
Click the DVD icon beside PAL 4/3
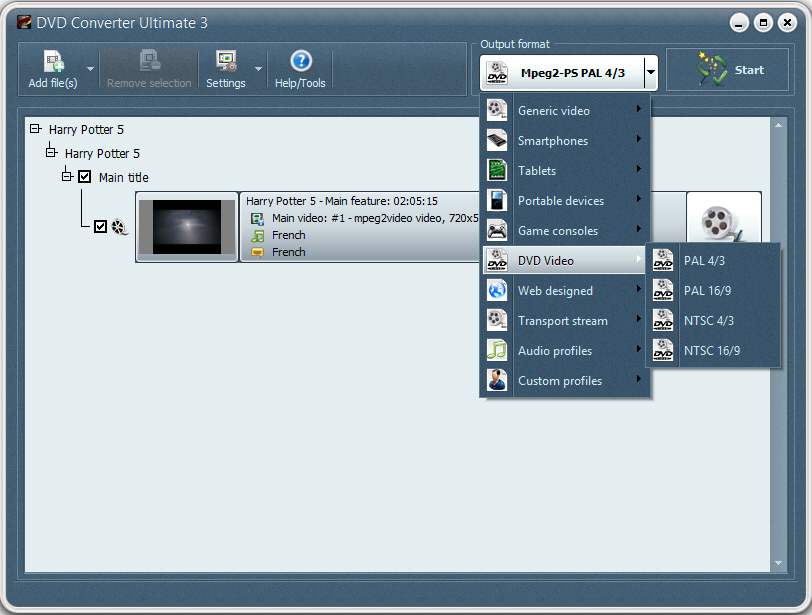[663, 260]
